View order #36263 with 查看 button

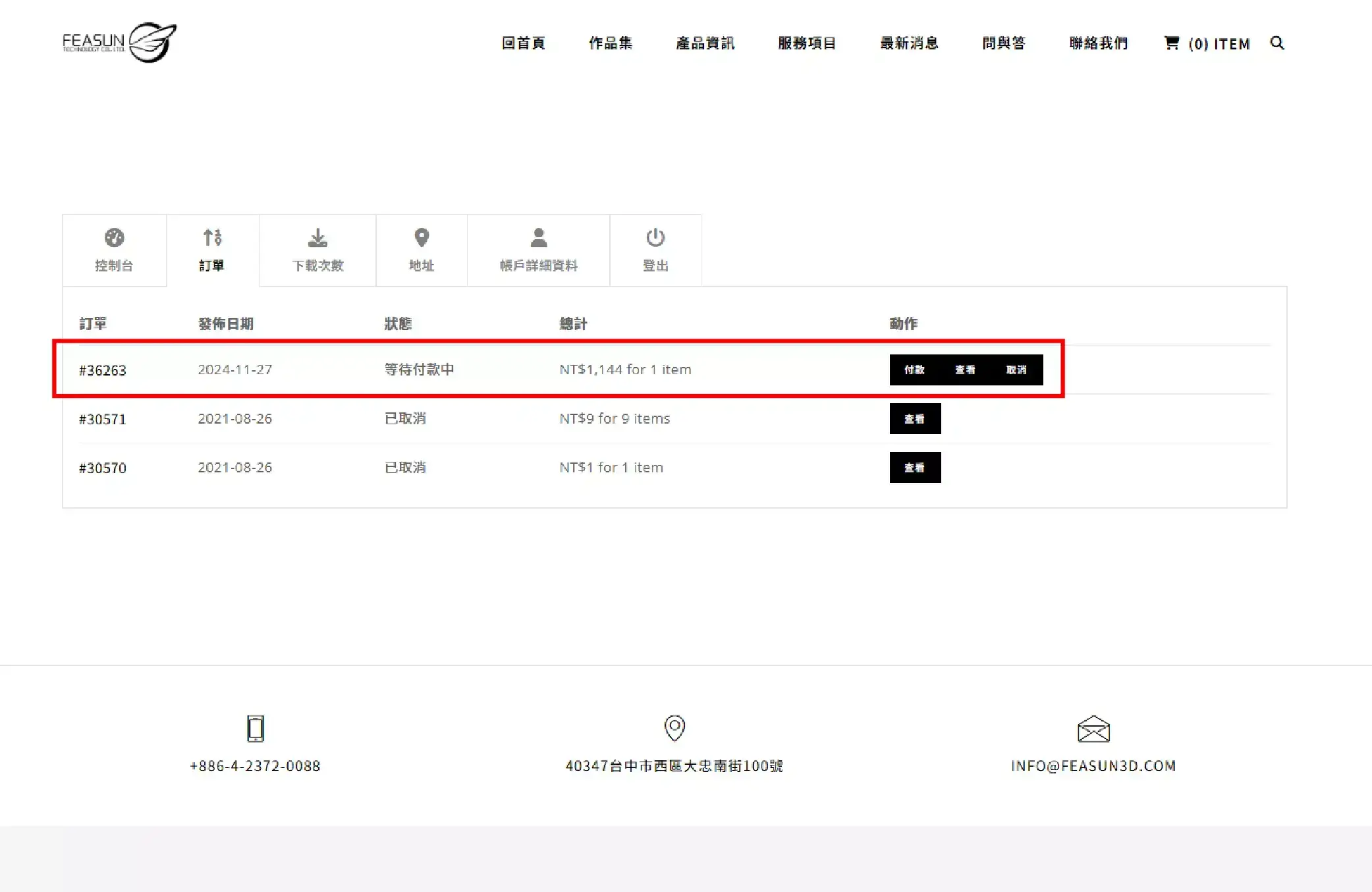965,370
